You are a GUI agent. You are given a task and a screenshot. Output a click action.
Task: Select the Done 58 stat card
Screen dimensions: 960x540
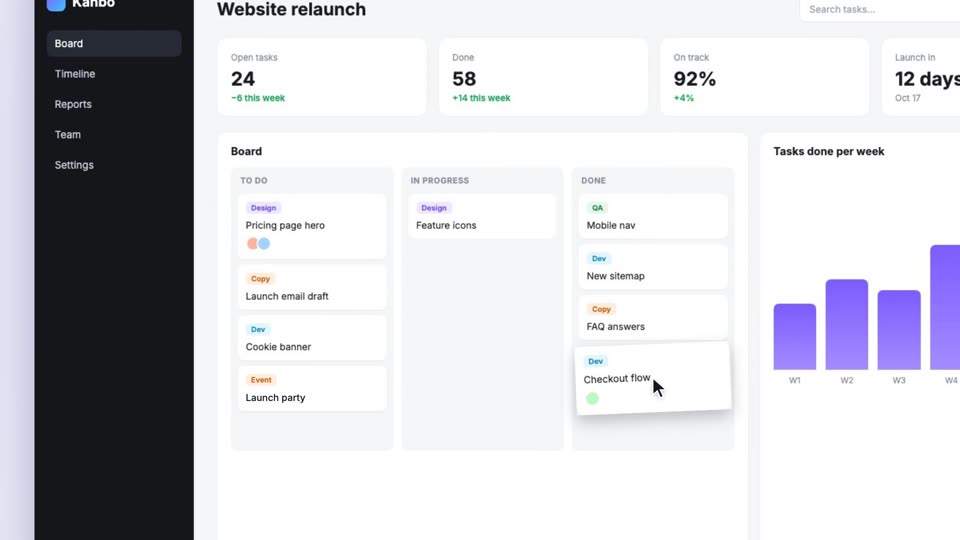click(x=543, y=77)
